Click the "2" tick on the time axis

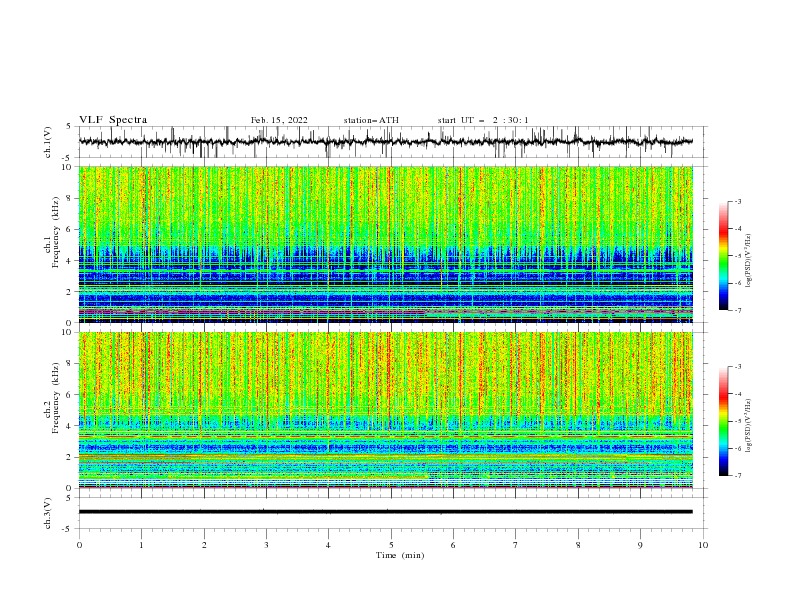204,545
